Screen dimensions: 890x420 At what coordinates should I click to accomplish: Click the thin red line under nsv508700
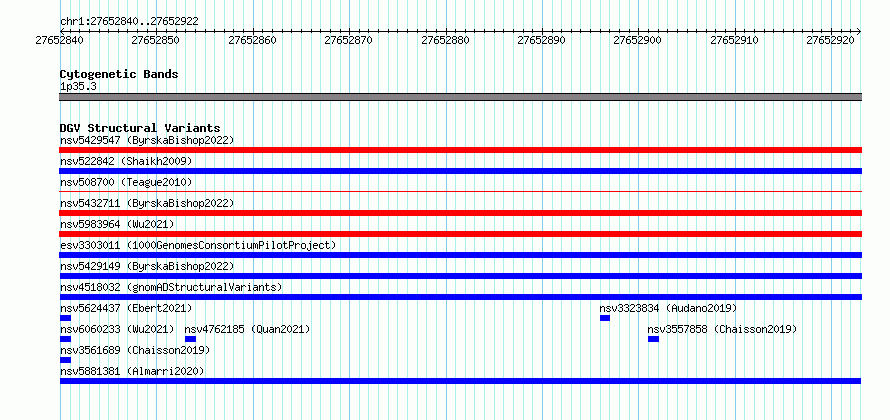tap(460, 192)
